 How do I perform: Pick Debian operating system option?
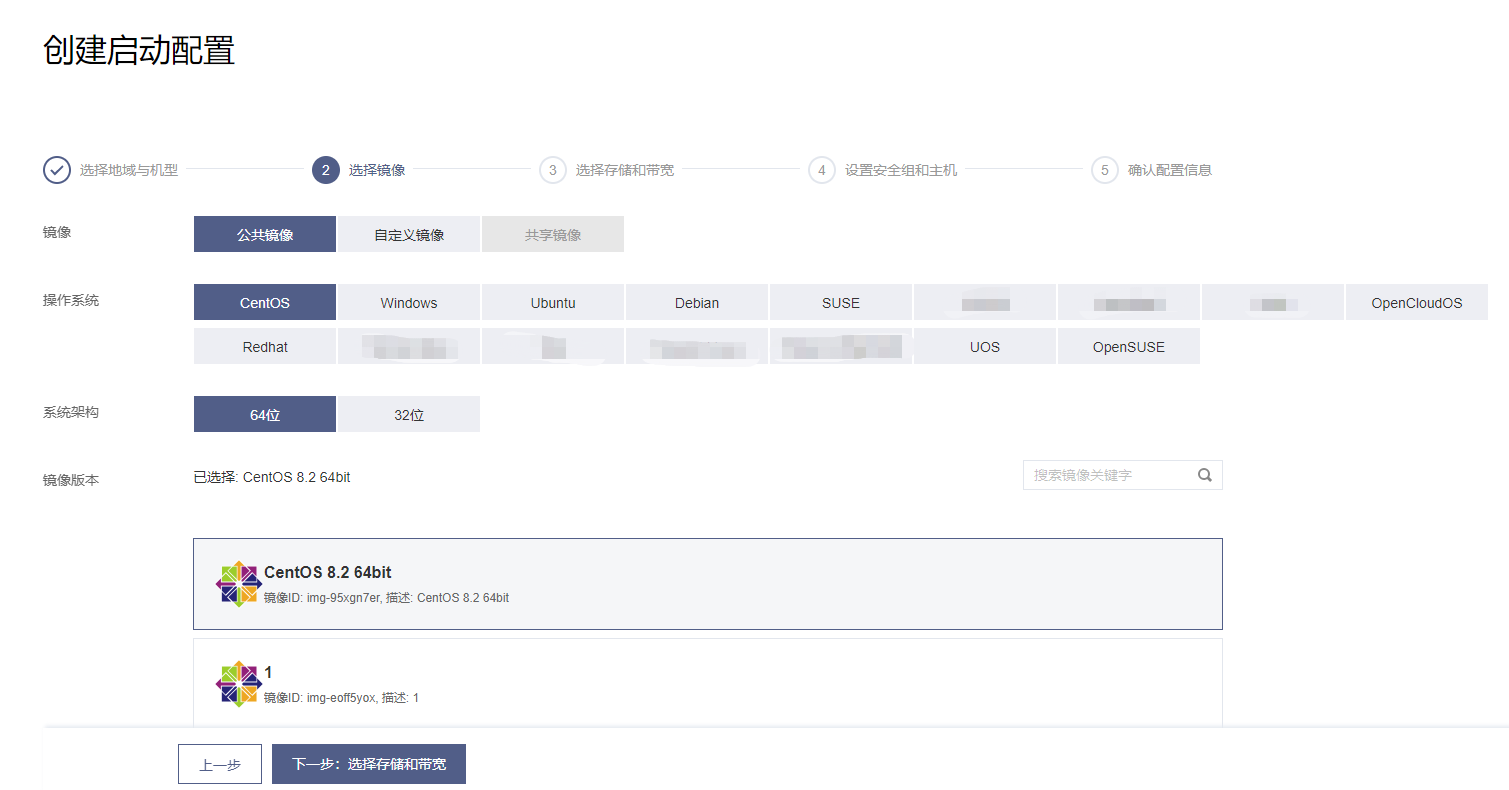coord(697,303)
